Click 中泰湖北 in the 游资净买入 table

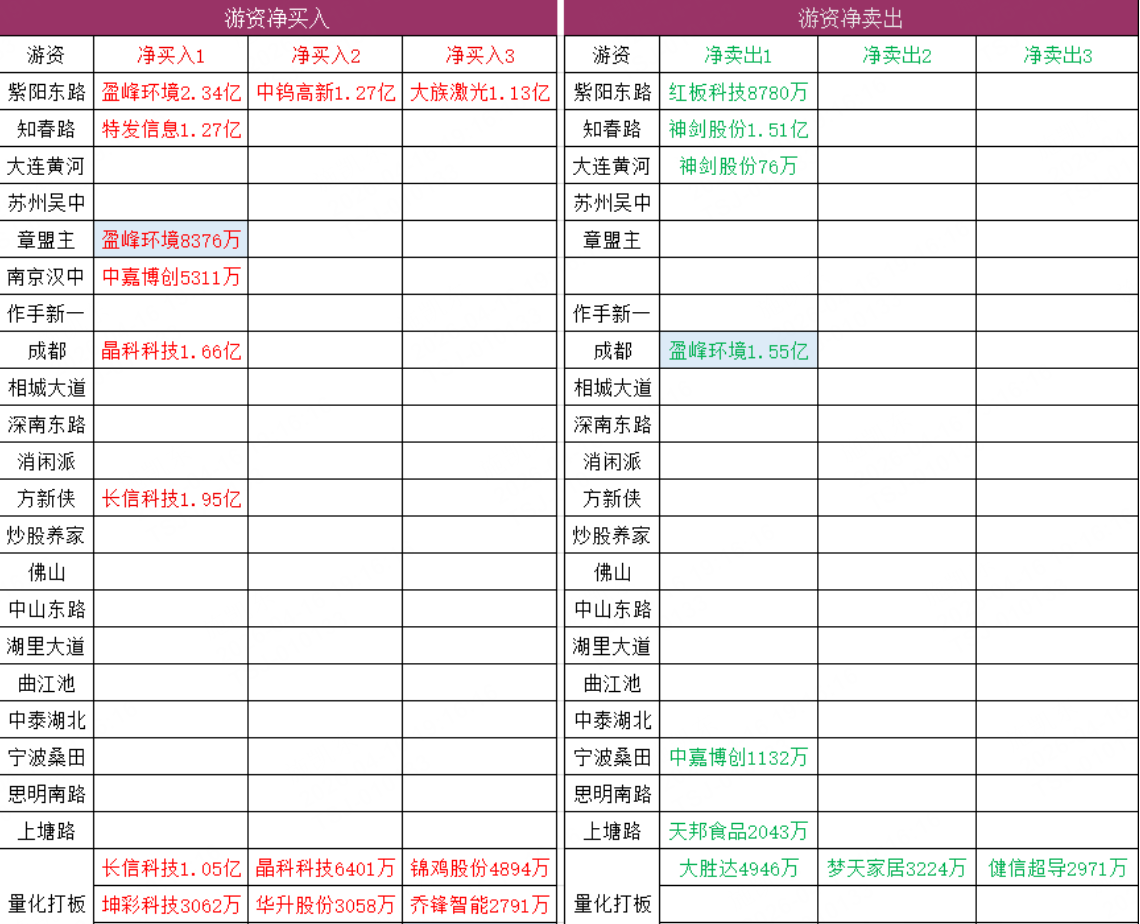(x=47, y=720)
